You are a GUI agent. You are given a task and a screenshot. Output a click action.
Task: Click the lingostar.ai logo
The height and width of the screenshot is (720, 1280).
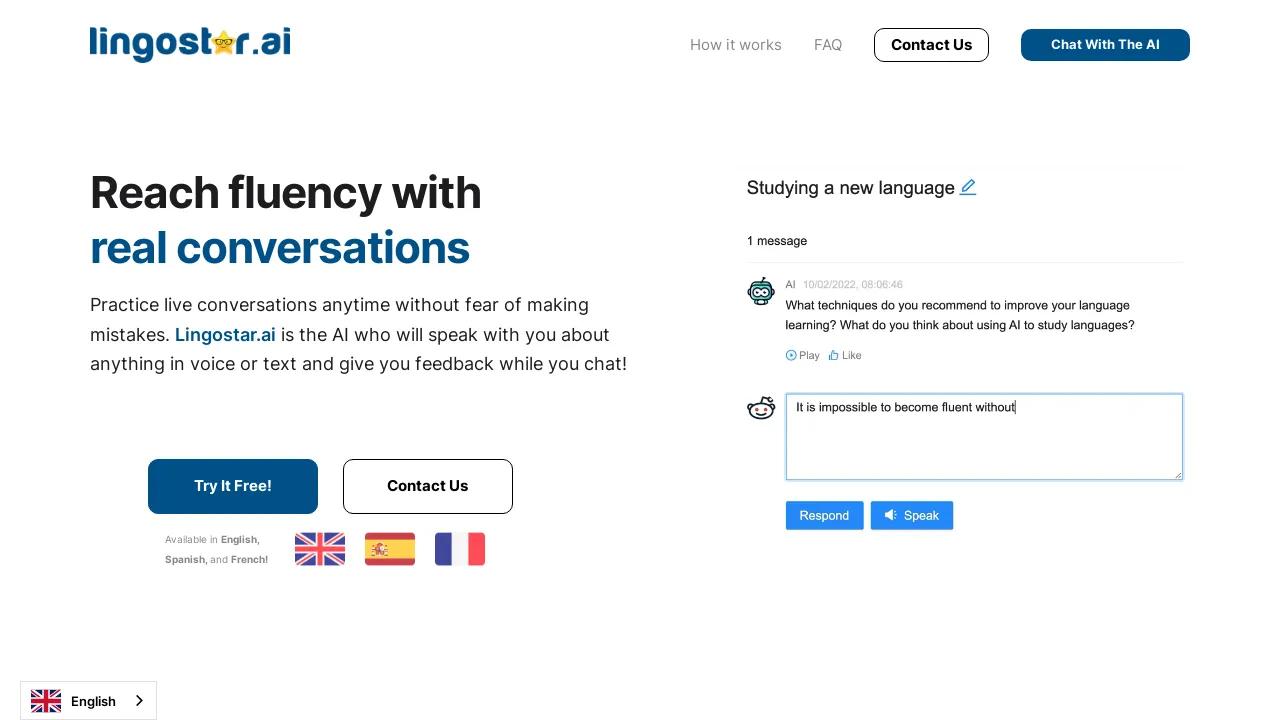pyautogui.click(x=190, y=44)
